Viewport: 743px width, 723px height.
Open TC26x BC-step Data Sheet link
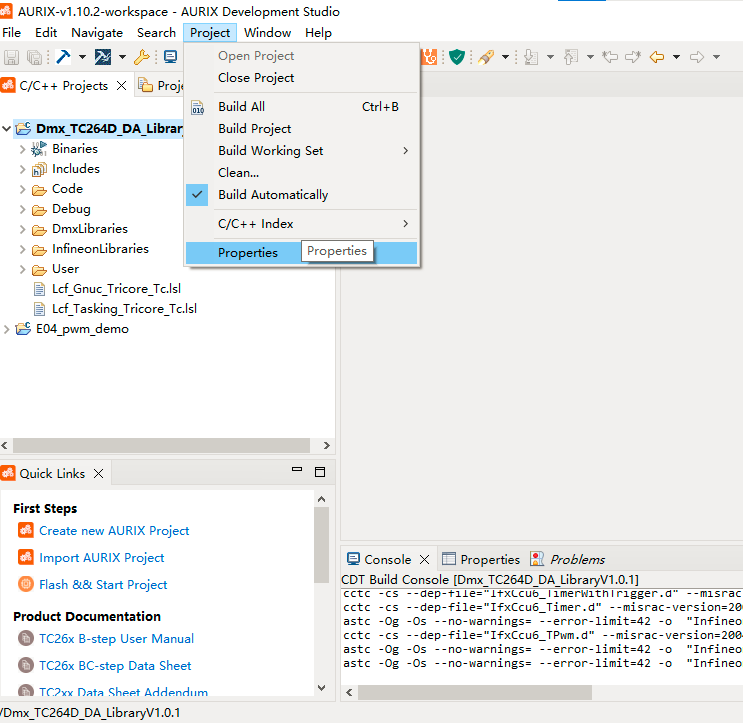tap(115, 666)
